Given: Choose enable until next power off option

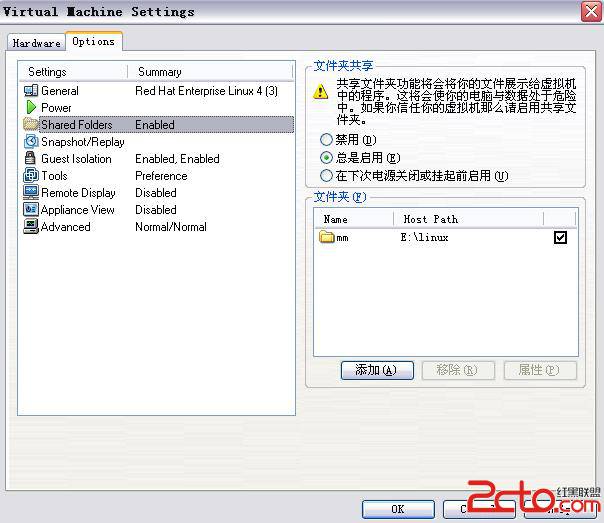Looking at the screenshot, I should 326,176.
